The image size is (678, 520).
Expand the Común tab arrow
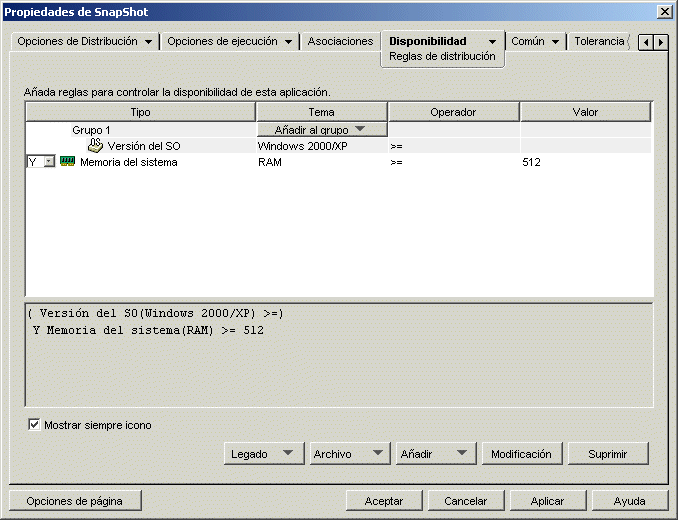click(556, 42)
